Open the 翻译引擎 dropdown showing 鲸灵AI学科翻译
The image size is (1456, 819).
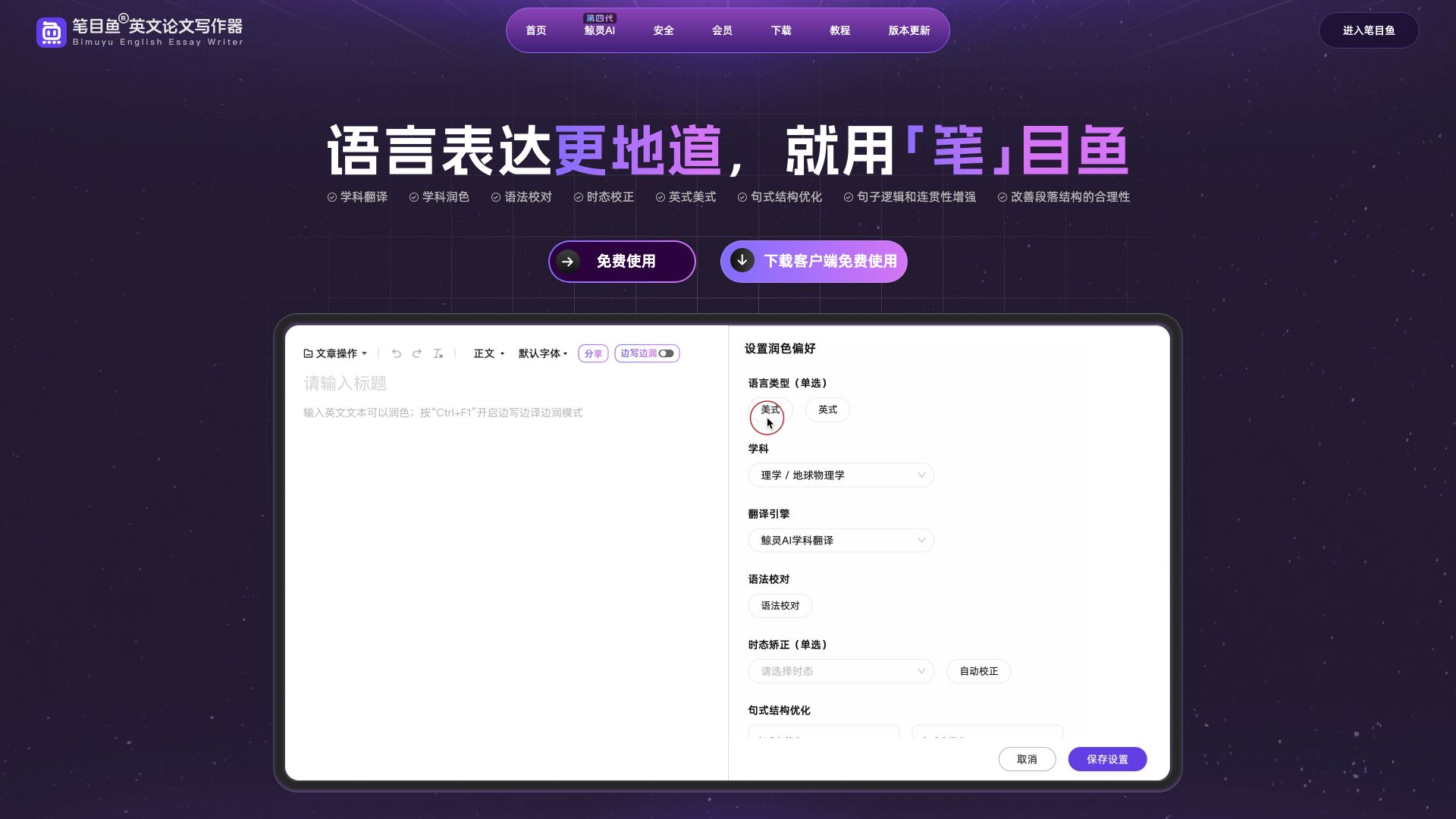[x=841, y=540]
